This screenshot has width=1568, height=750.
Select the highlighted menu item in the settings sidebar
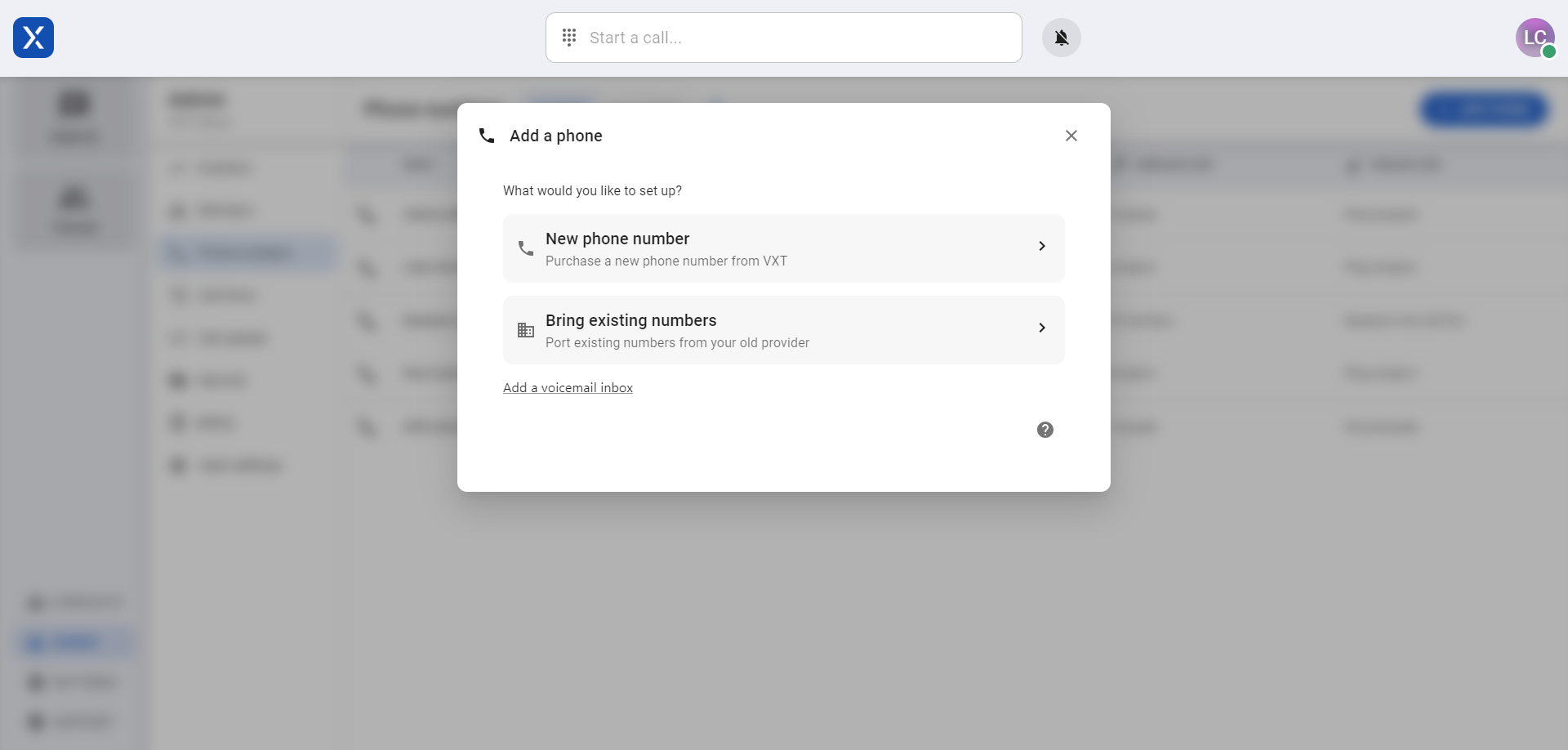(x=247, y=253)
